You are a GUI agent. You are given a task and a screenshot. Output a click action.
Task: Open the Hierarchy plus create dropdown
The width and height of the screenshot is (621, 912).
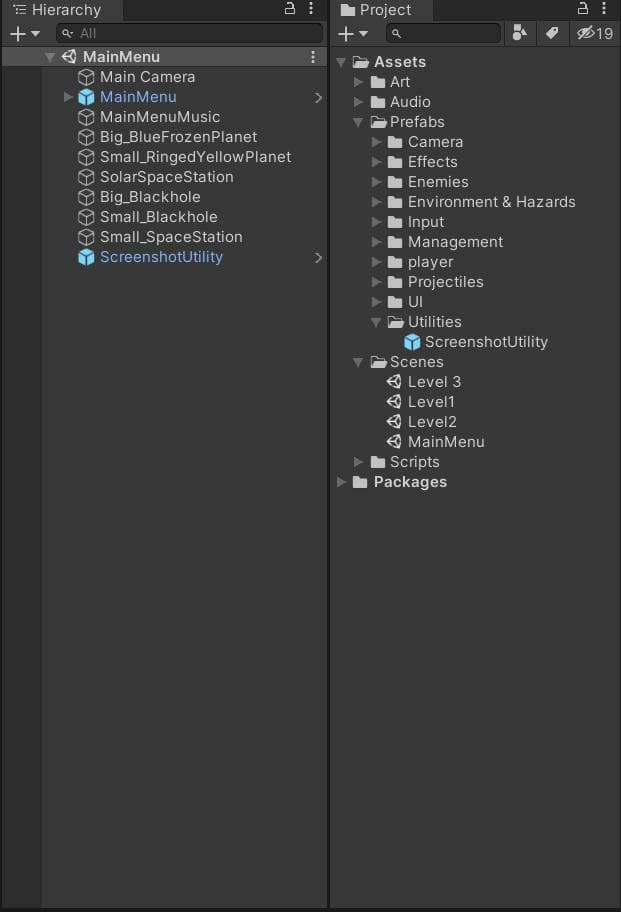pos(25,34)
